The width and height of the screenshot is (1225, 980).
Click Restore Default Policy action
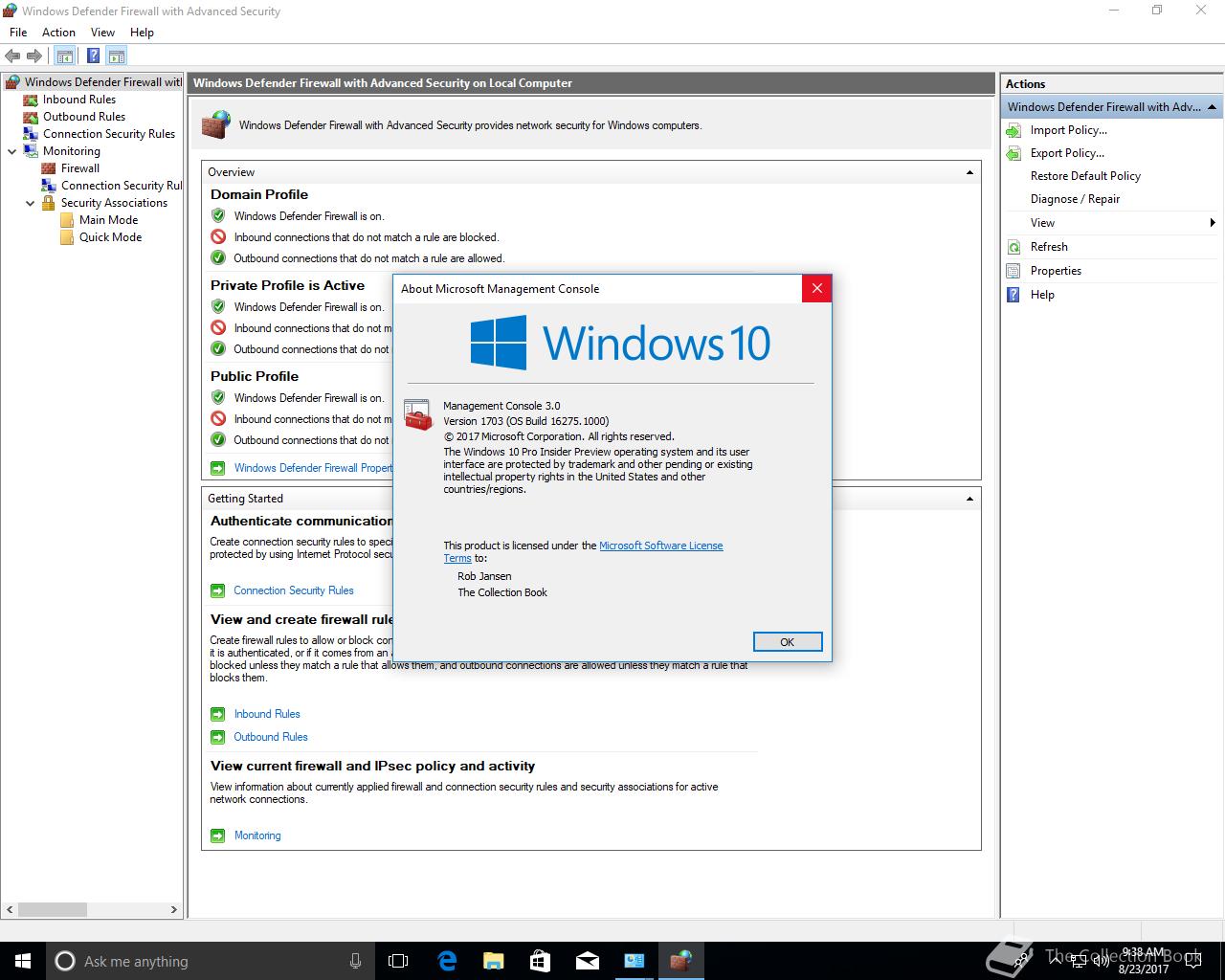click(x=1085, y=176)
